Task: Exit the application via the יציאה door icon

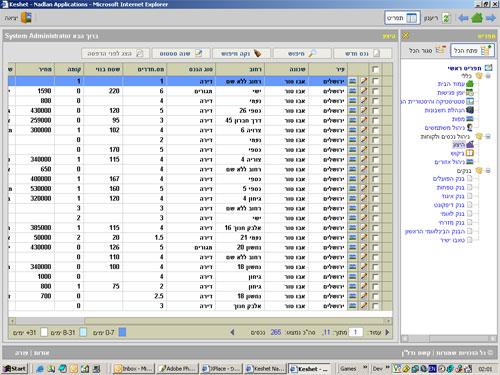Action: pyautogui.click(x=19, y=18)
